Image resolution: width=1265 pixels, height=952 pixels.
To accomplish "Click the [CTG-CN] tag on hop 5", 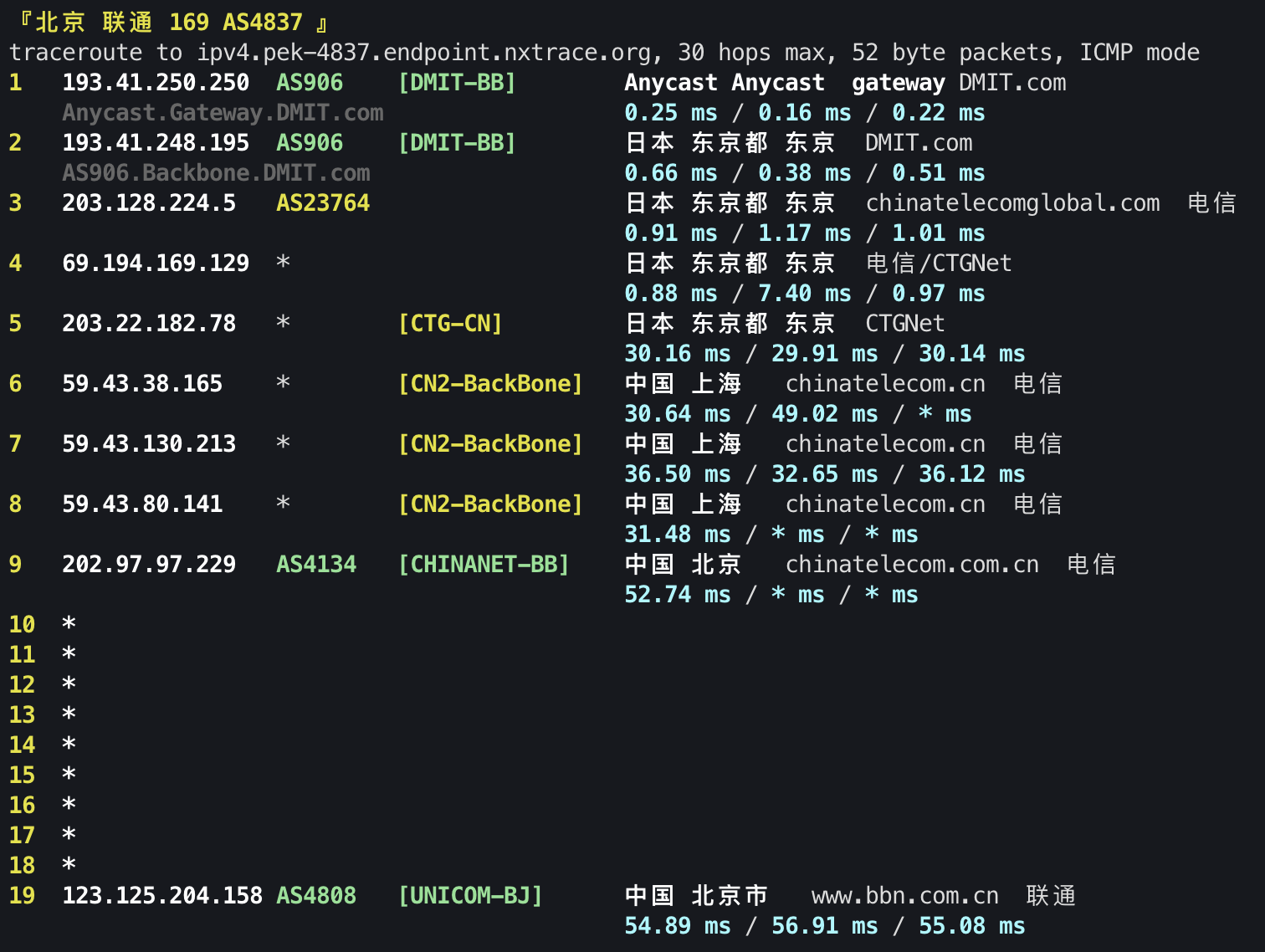I will pyautogui.click(x=450, y=323).
